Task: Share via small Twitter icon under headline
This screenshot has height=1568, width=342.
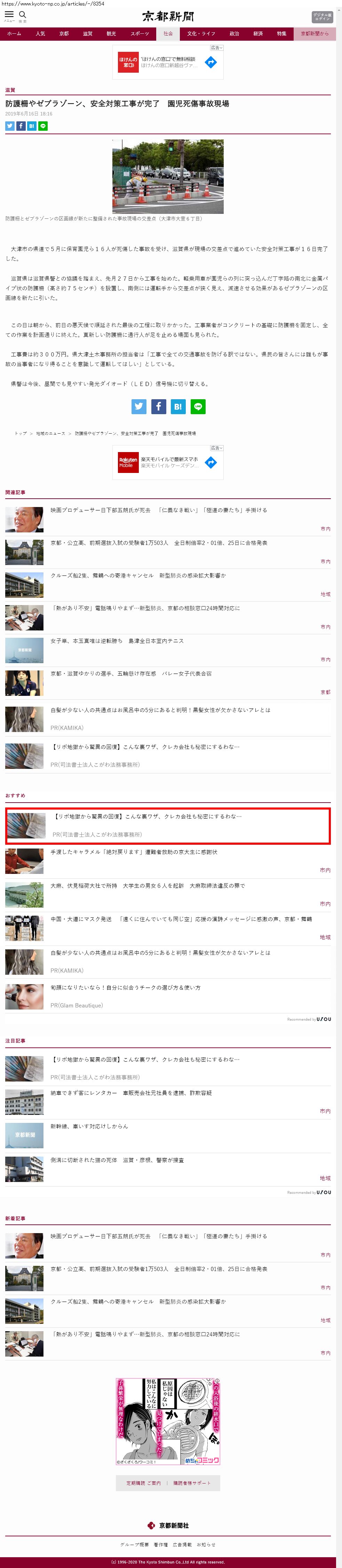Action: click(x=10, y=126)
